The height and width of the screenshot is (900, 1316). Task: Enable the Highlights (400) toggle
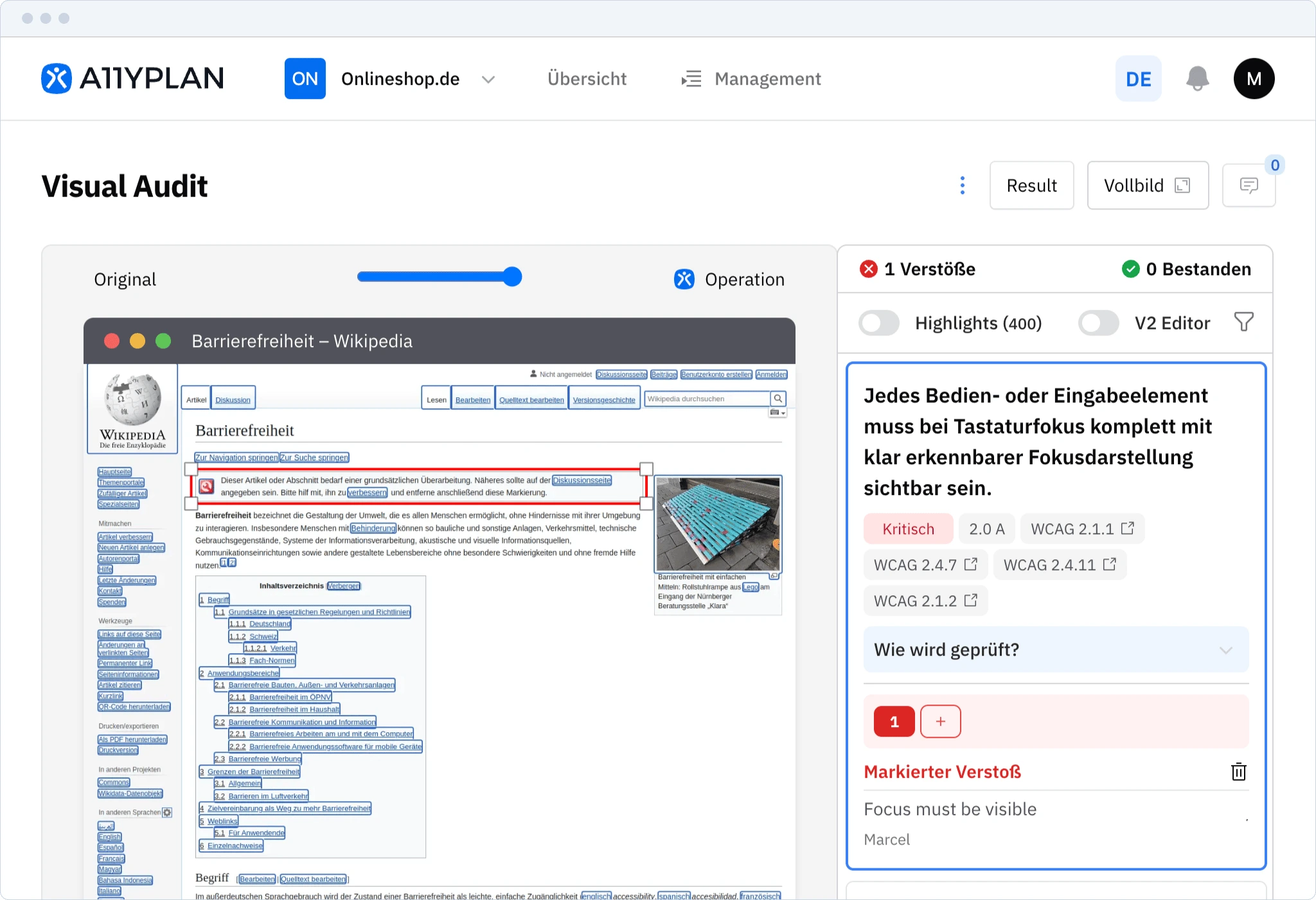(879, 323)
